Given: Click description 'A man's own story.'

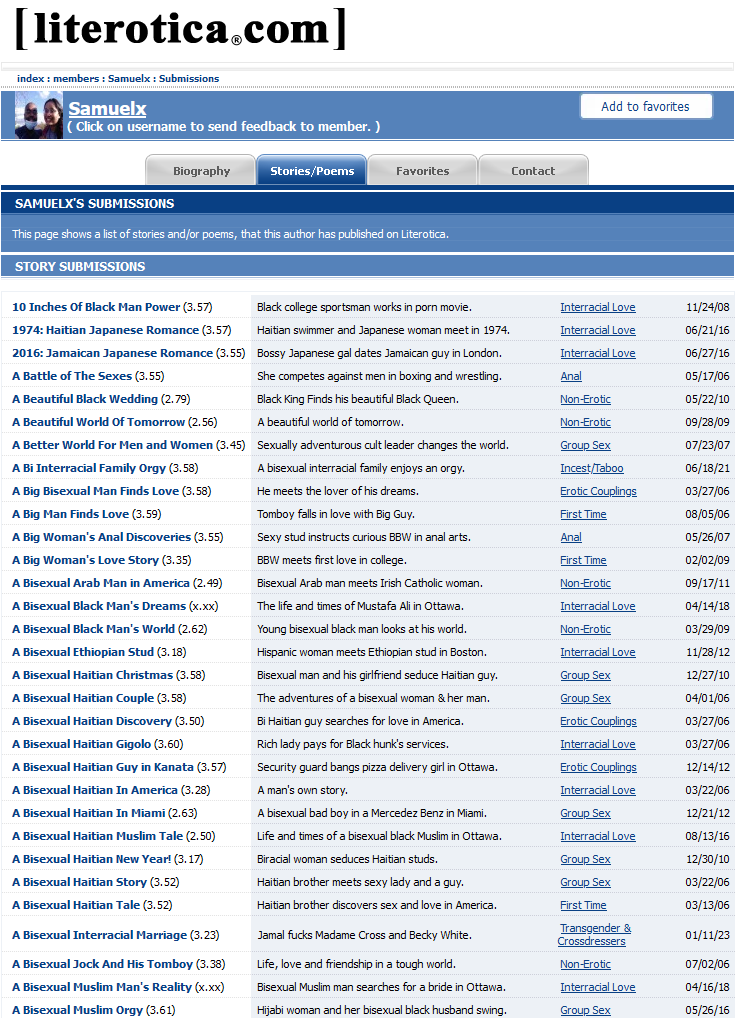Looking at the screenshot, I should tap(302, 790).
